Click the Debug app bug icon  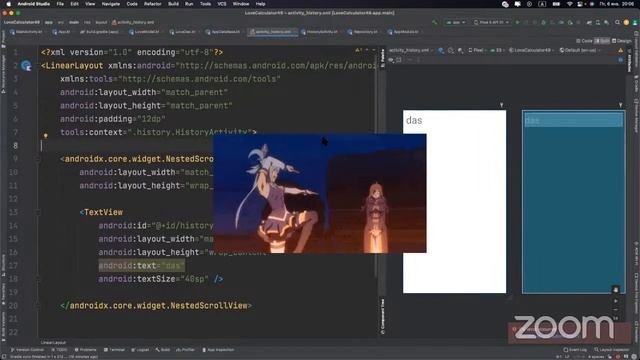[x=543, y=22]
